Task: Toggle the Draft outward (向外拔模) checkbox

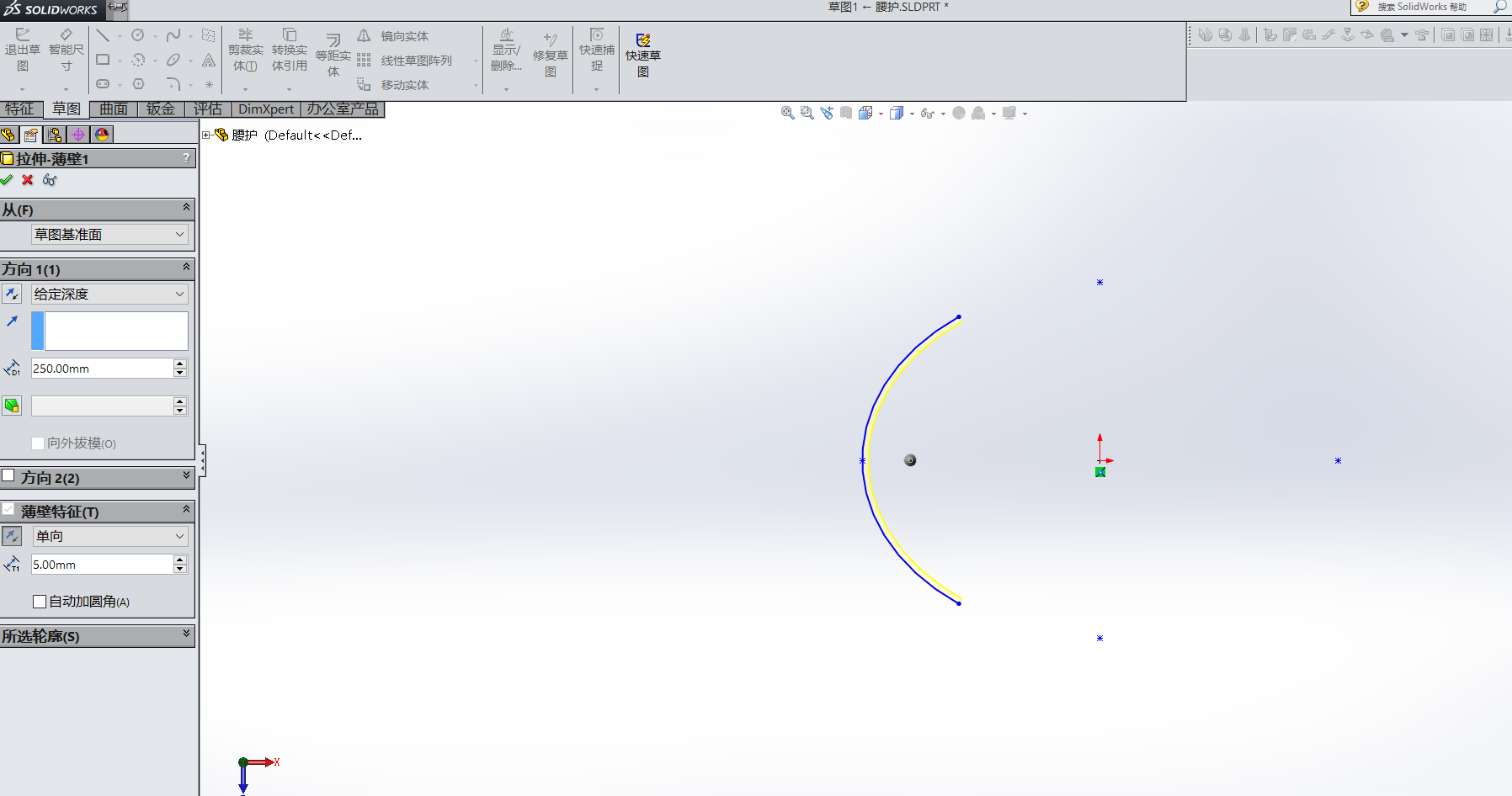Action: [x=38, y=443]
